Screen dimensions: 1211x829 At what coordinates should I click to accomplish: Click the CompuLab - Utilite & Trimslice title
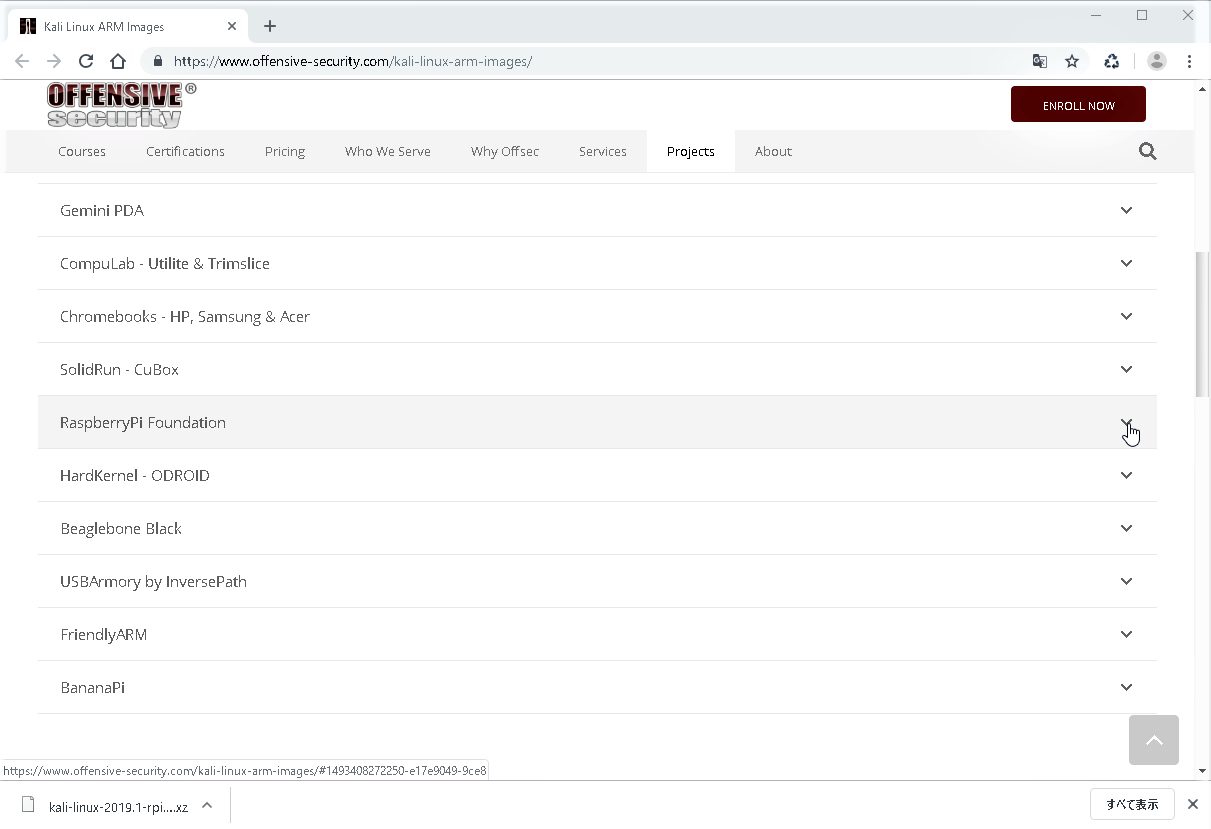(x=165, y=263)
